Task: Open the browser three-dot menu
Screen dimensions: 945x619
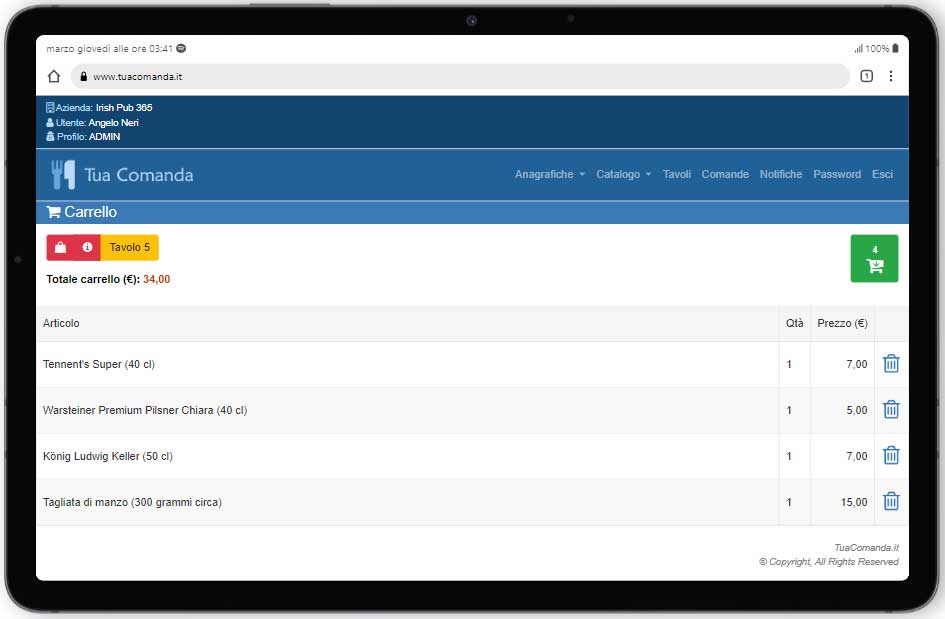Action: point(891,76)
